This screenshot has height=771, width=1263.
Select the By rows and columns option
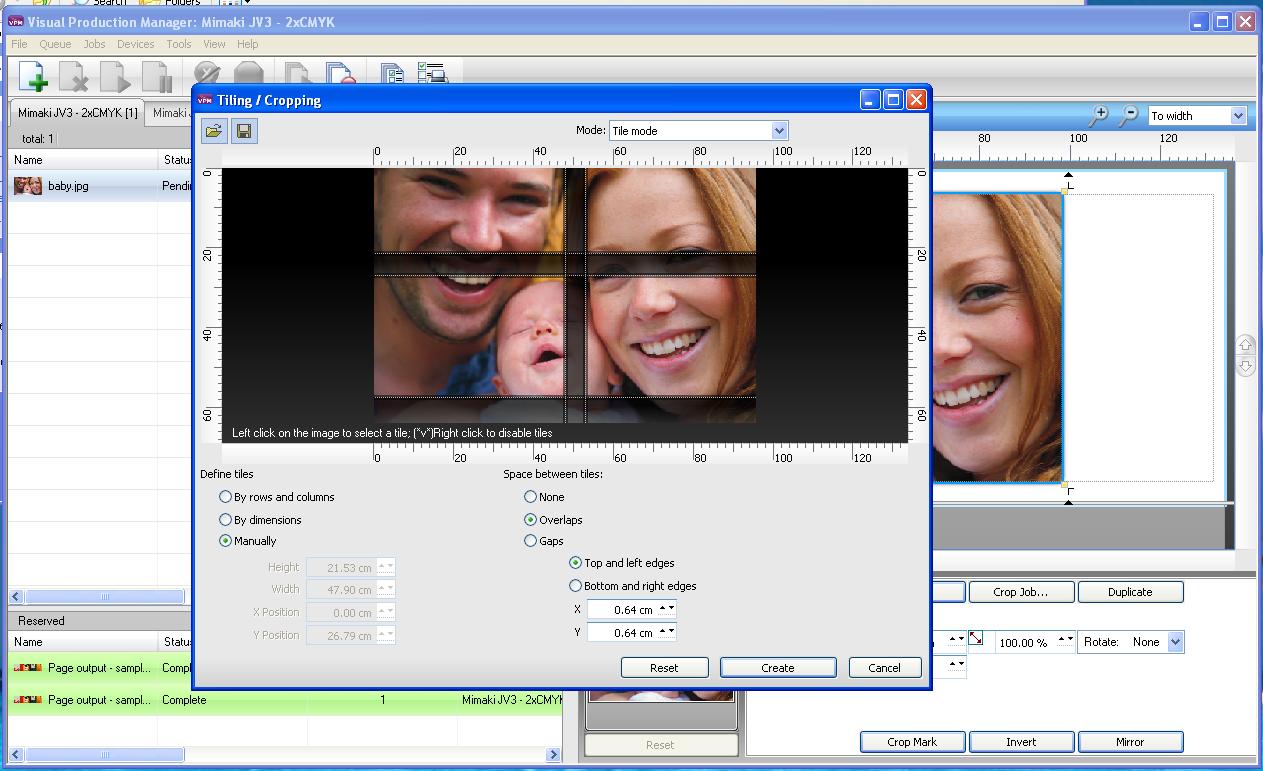coord(226,497)
